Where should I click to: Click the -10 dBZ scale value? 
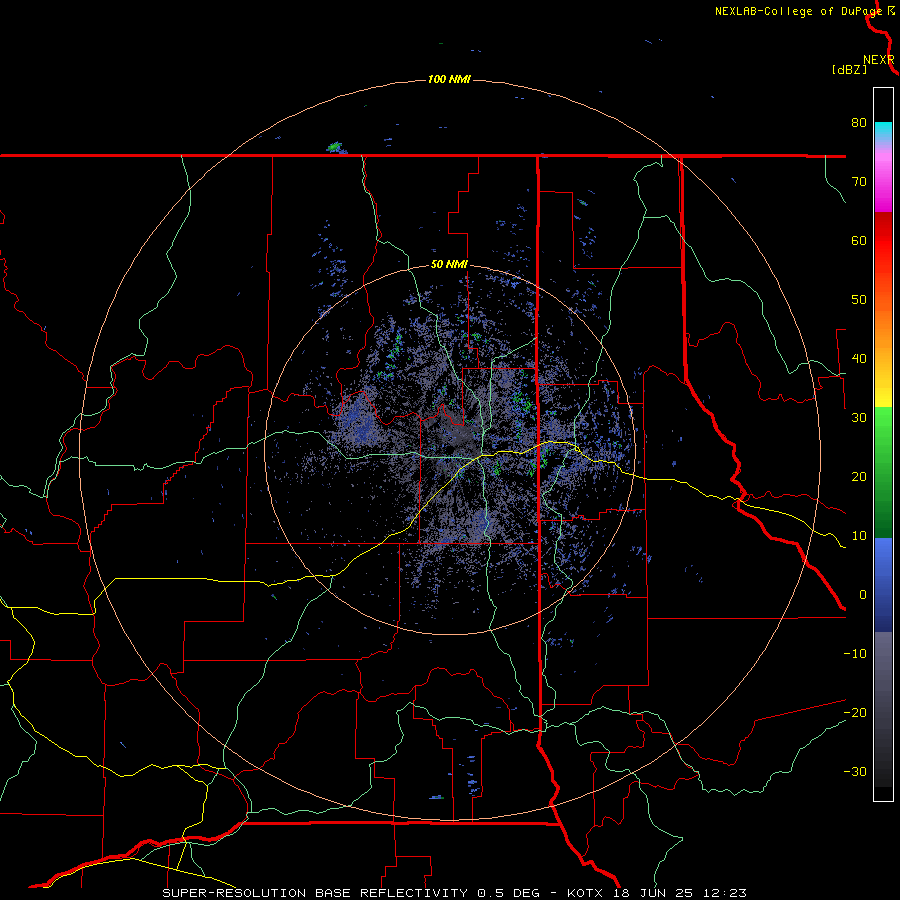(855, 654)
